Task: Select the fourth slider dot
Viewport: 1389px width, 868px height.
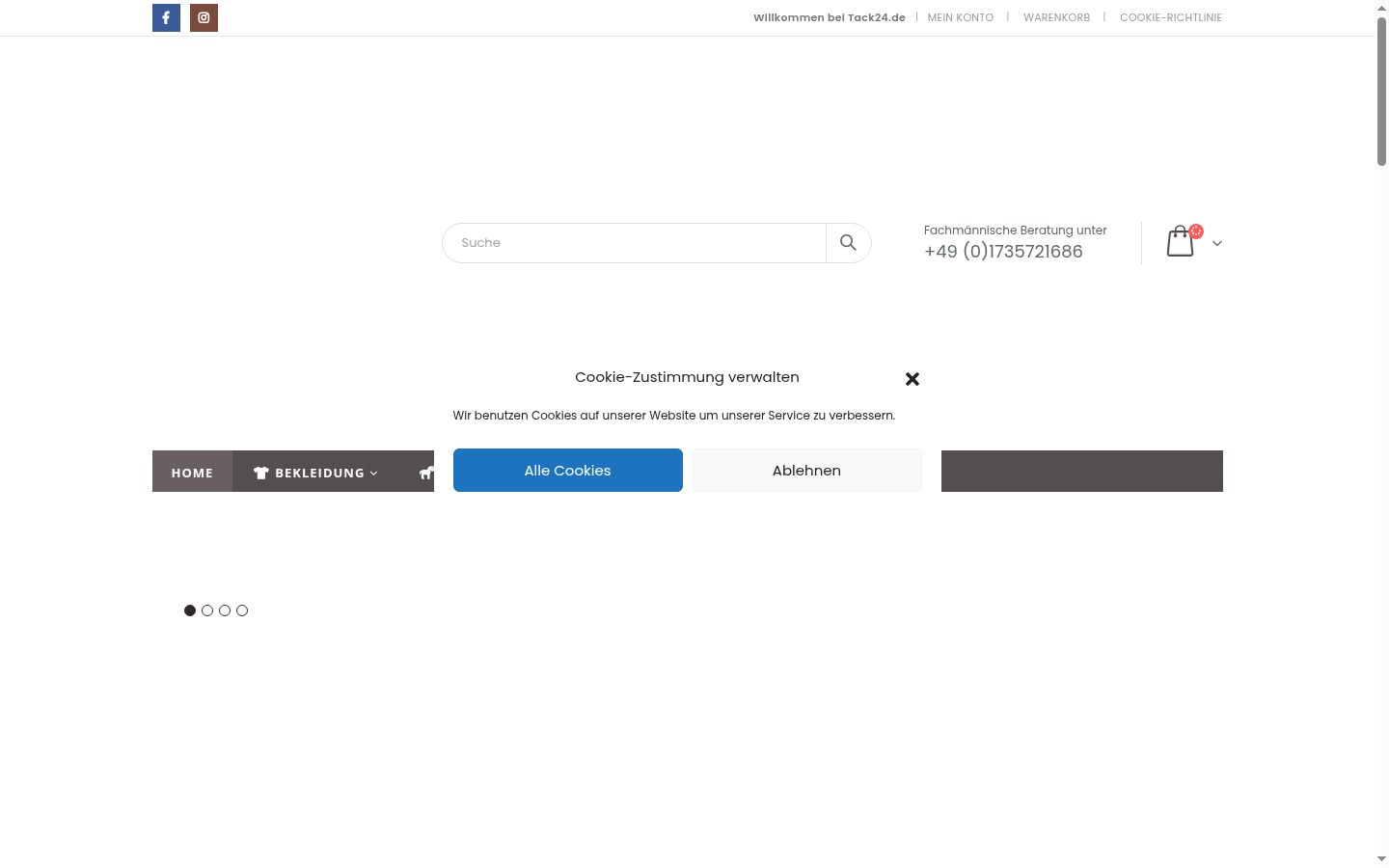Action: [x=242, y=610]
